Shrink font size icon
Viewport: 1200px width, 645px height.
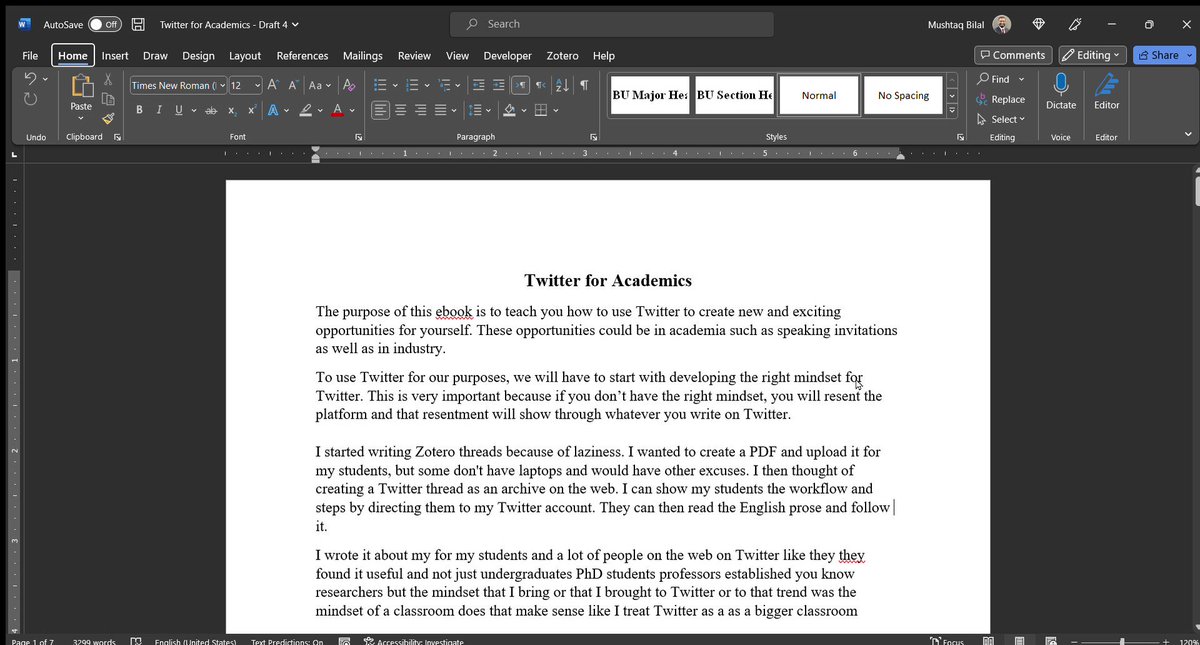click(293, 86)
